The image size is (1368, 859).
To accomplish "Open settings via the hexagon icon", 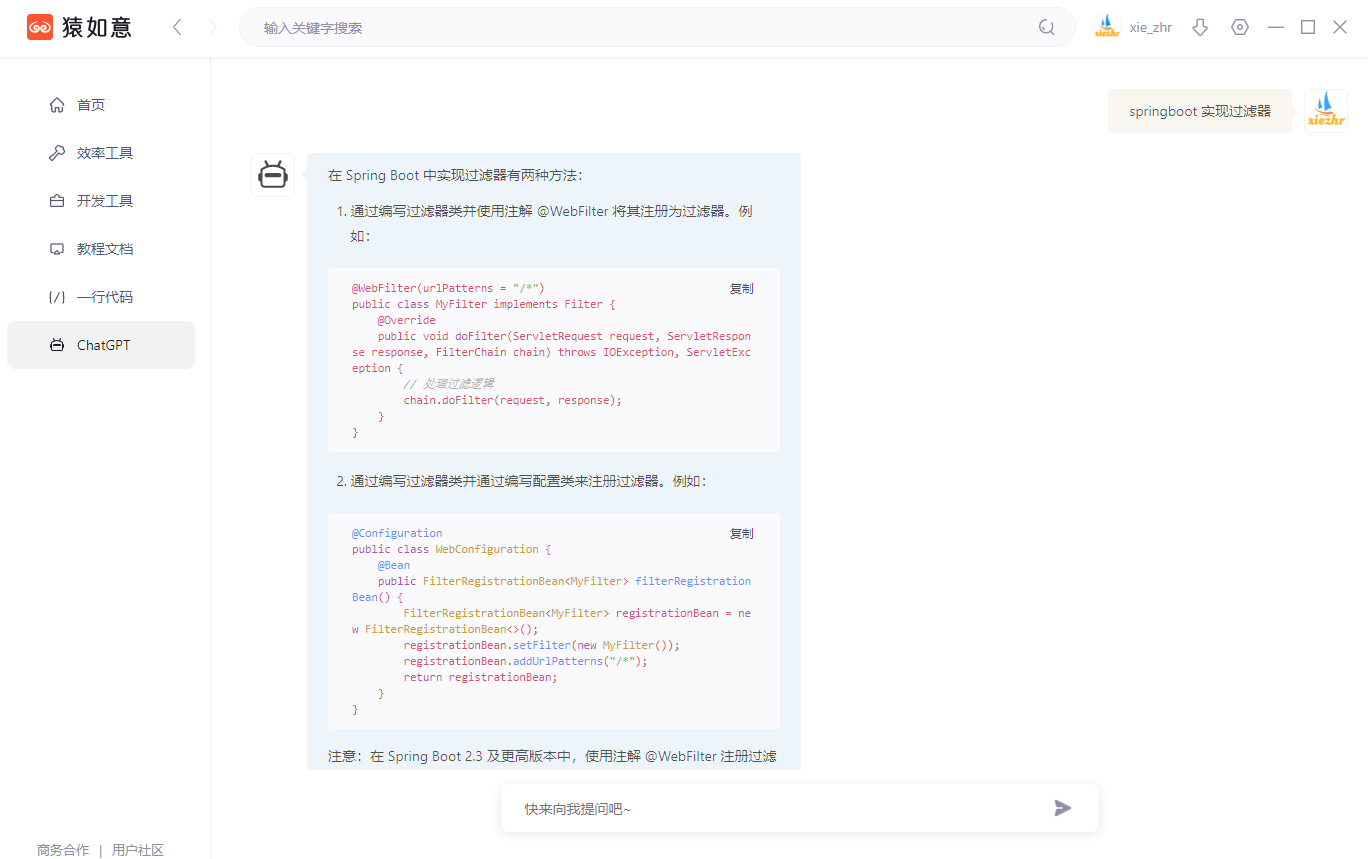I will (x=1240, y=28).
